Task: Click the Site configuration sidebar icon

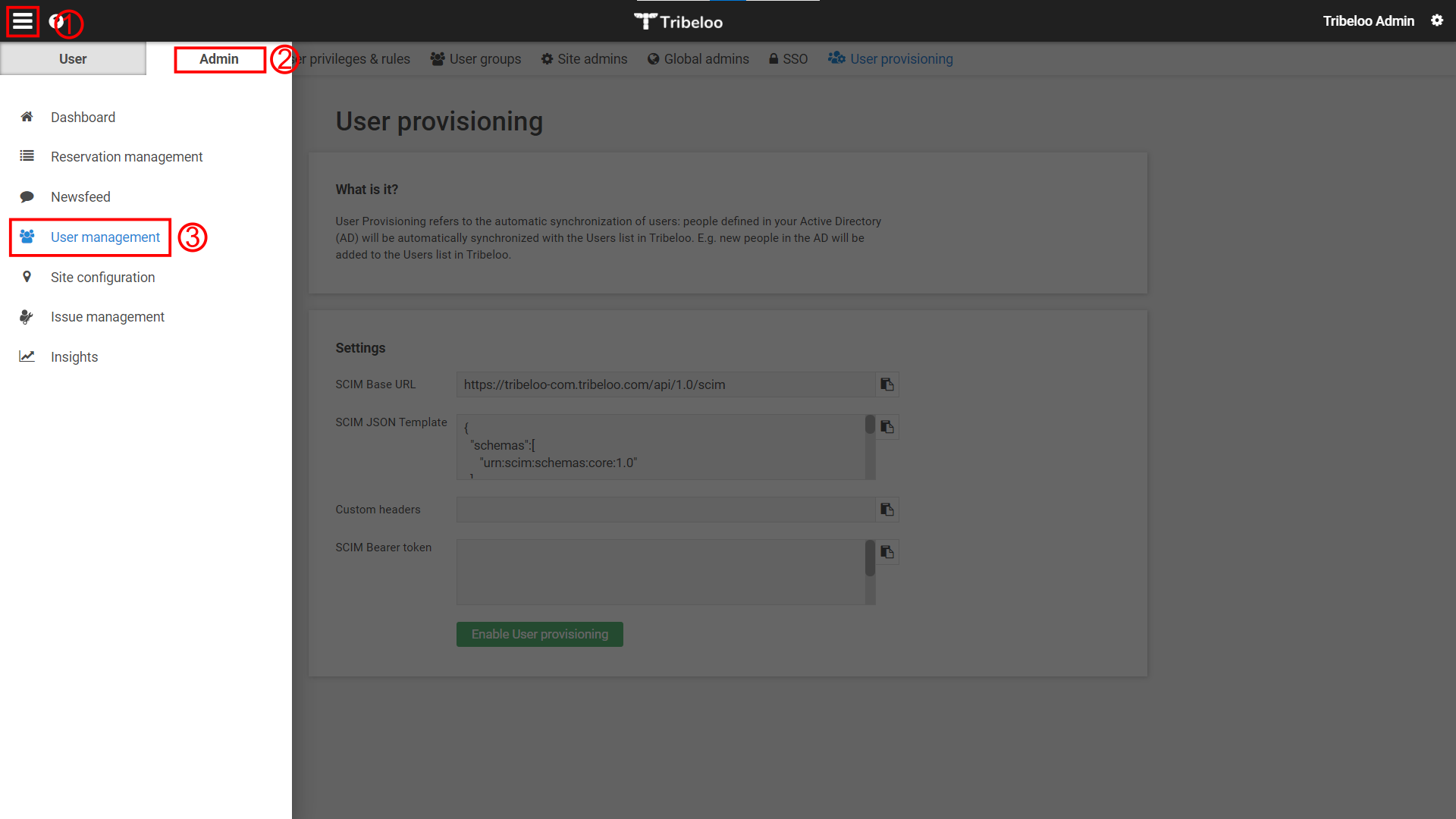Action: (27, 277)
